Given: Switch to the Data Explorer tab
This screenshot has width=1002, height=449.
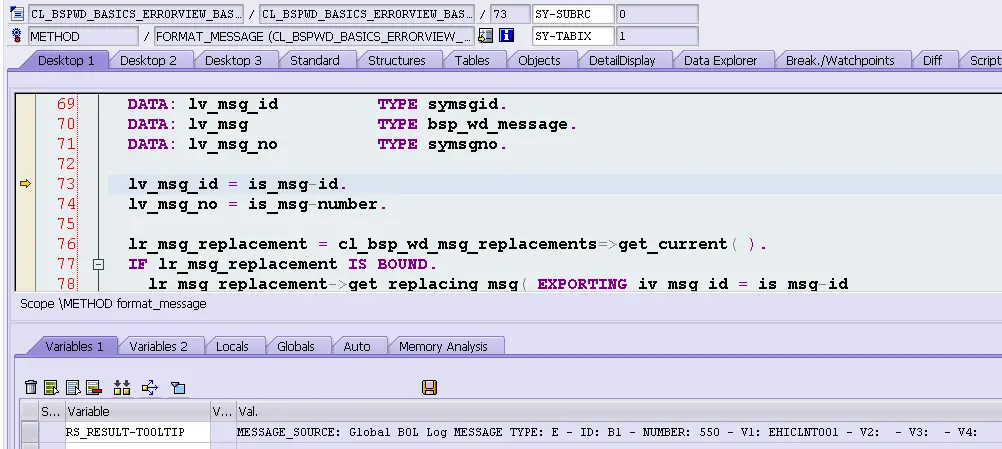Looking at the screenshot, I should [x=720, y=61].
